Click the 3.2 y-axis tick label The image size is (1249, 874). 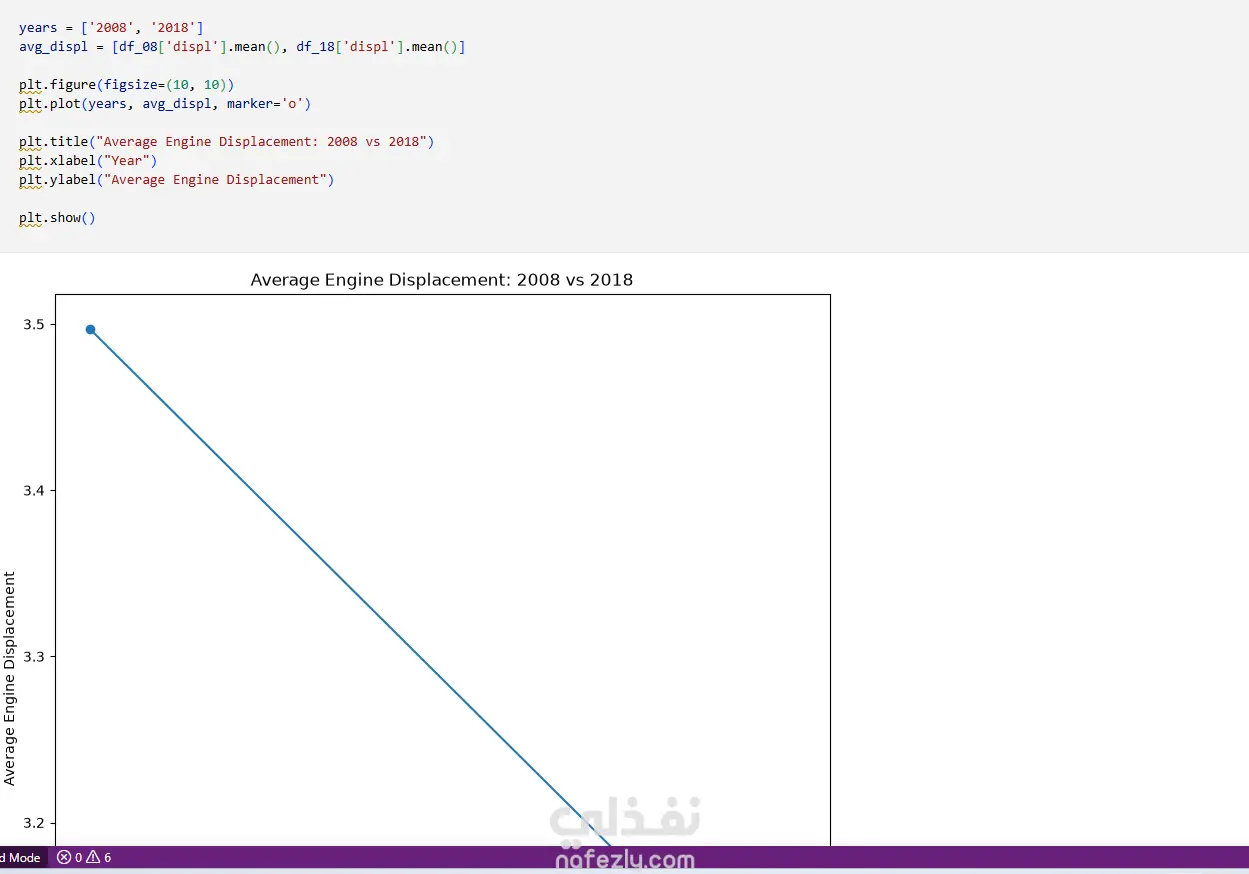pyautogui.click(x=33, y=823)
